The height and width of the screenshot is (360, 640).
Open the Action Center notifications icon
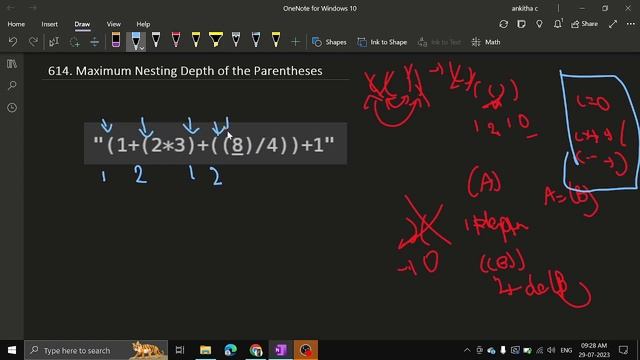click(x=623, y=350)
